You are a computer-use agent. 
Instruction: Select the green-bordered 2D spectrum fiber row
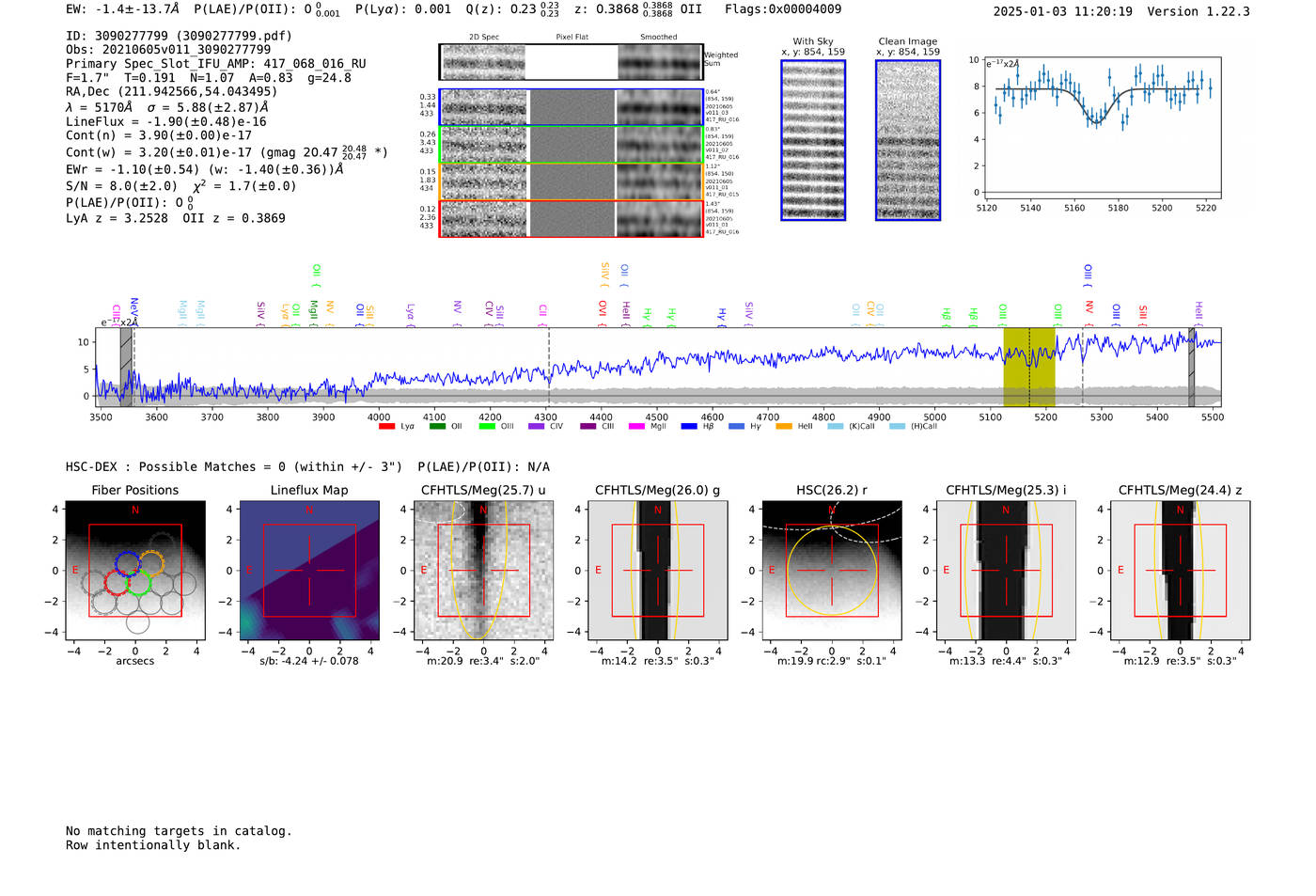[x=571, y=145]
